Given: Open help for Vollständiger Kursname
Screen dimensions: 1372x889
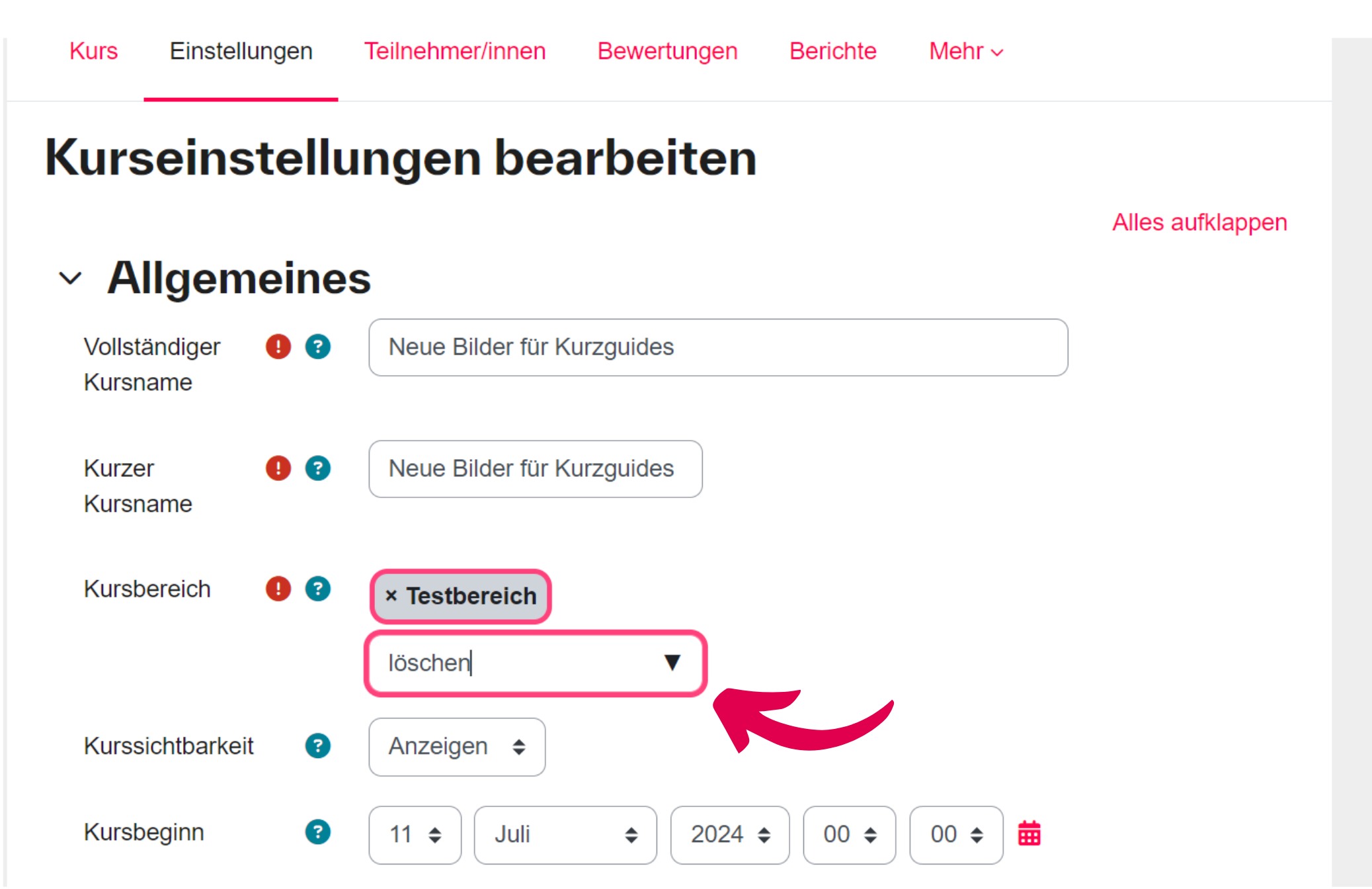Looking at the screenshot, I should click(318, 347).
